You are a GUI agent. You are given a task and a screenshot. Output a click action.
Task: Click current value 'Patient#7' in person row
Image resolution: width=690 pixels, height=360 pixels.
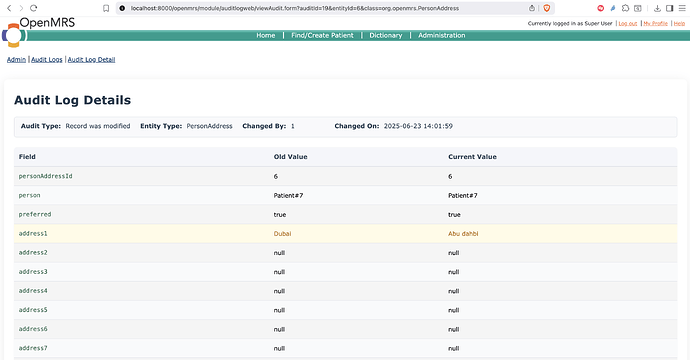pyautogui.click(x=462, y=195)
